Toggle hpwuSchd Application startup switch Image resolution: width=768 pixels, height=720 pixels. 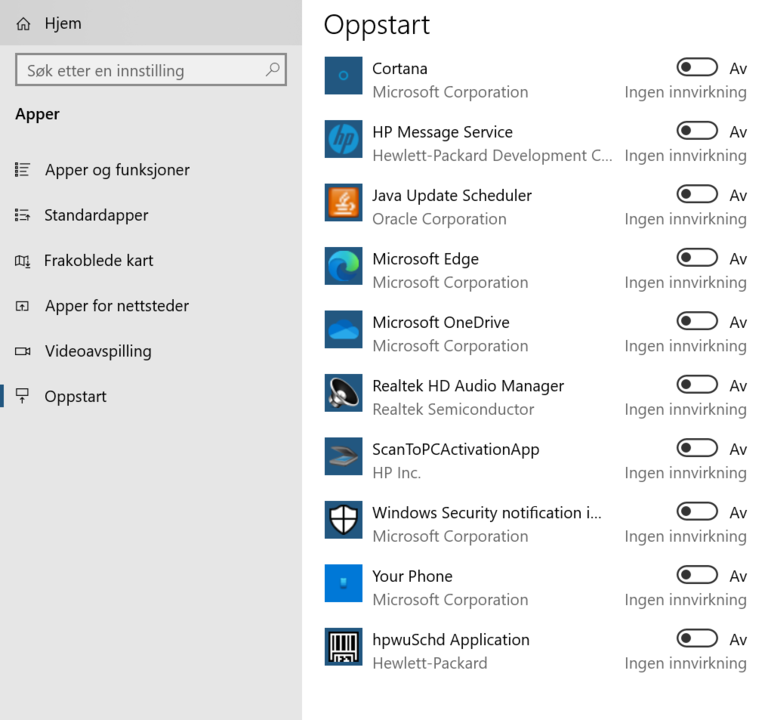pos(697,638)
